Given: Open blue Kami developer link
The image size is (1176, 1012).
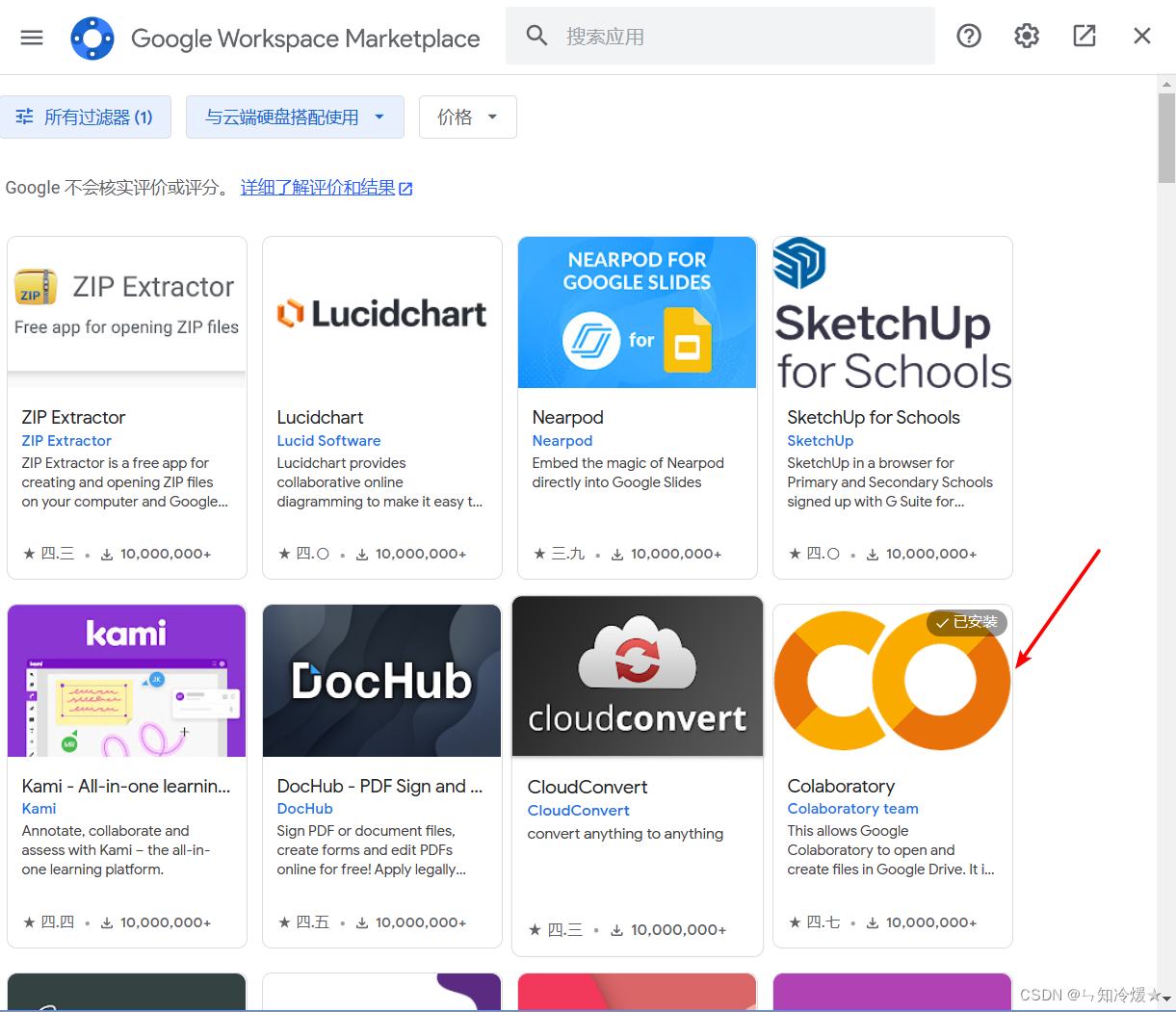Looking at the screenshot, I should [39, 809].
